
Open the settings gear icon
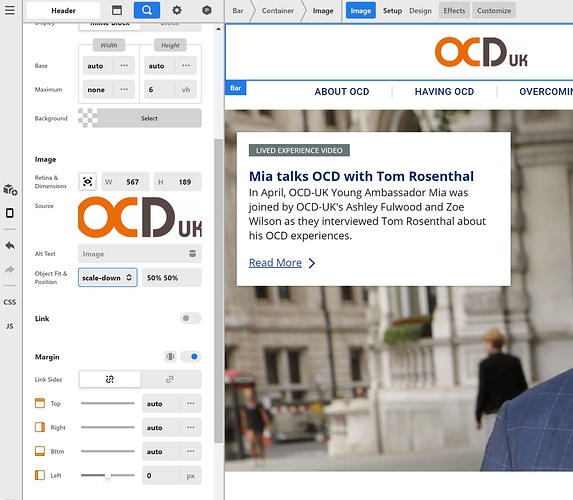click(177, 10)
